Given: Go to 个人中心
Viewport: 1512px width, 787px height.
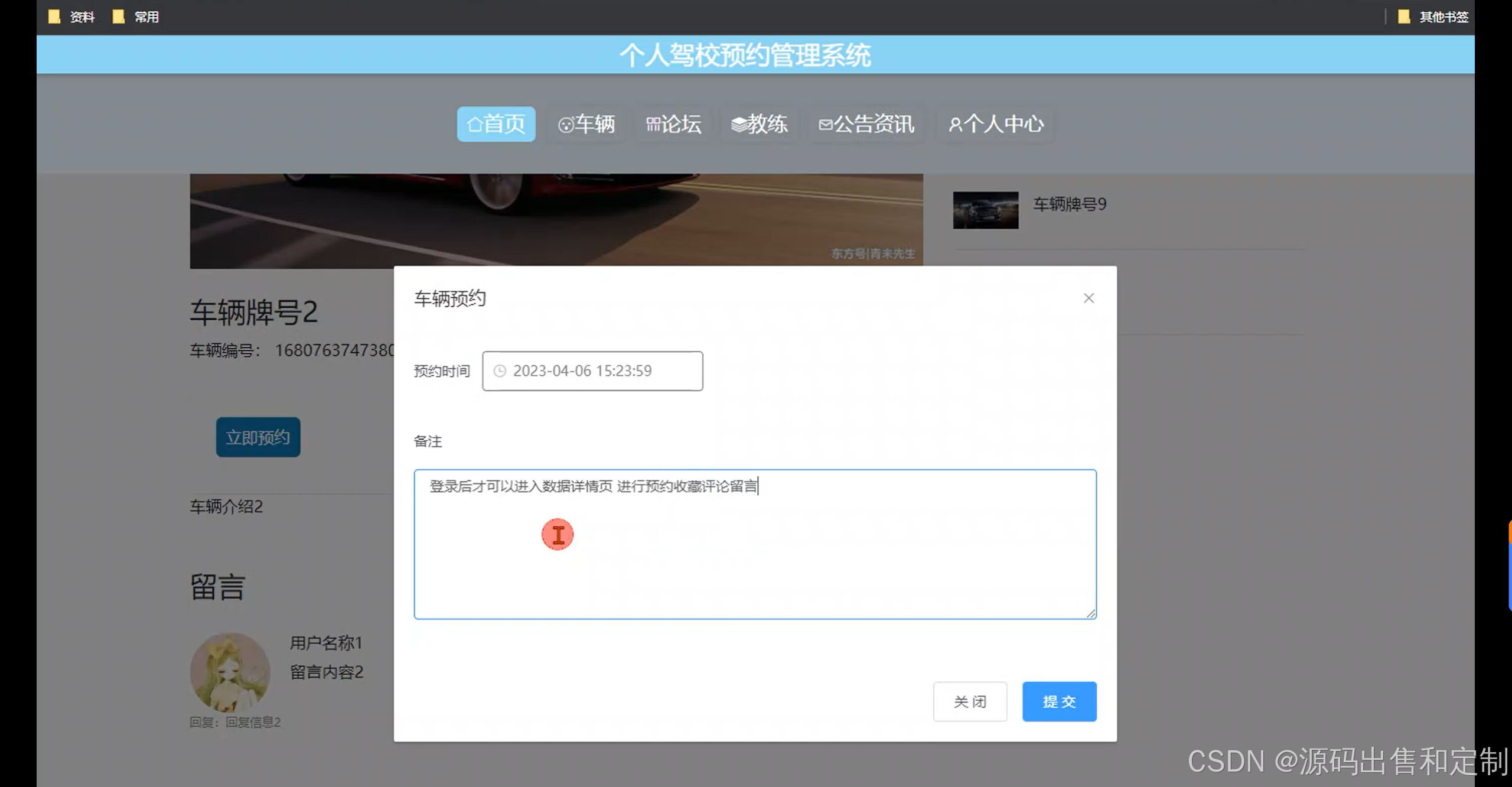Looking at the screenshot, I should (996, 124).
